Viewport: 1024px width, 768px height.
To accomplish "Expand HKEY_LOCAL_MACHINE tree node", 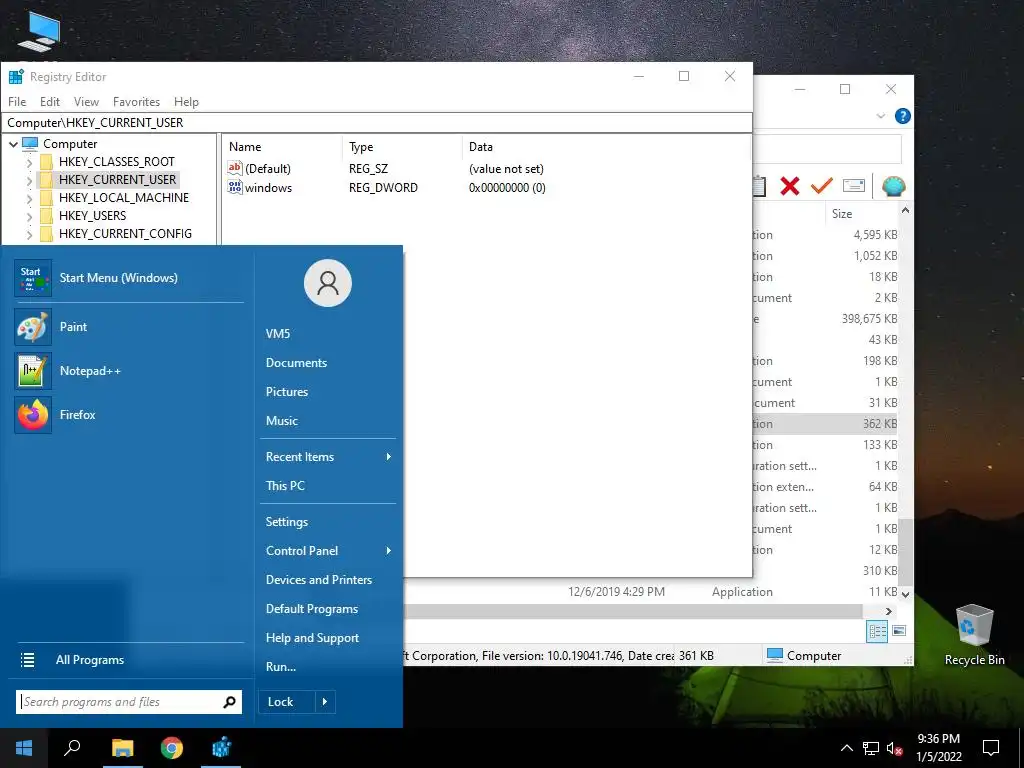I will tap(29, 198).
